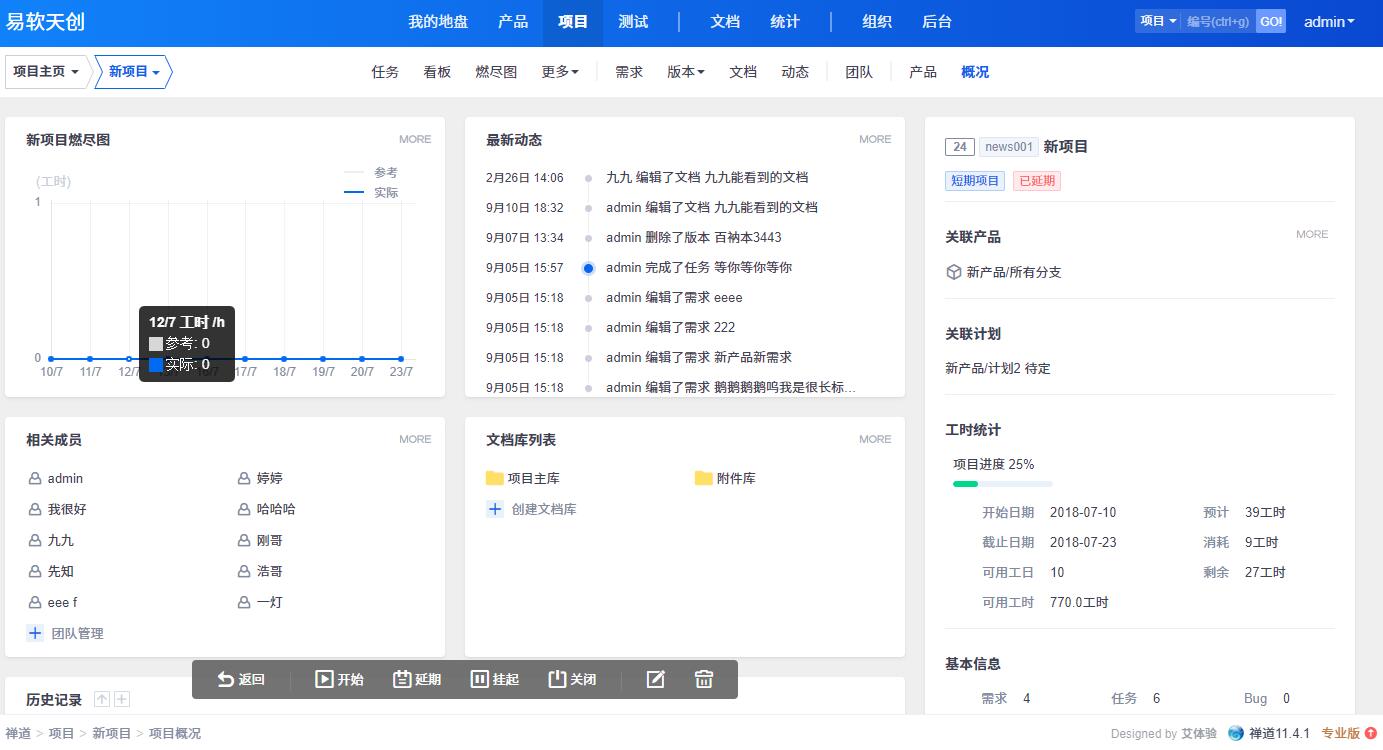1383x750 pixels.
Task: Toggle the 参考 line in chart legend
Action: tap(371, 173)
